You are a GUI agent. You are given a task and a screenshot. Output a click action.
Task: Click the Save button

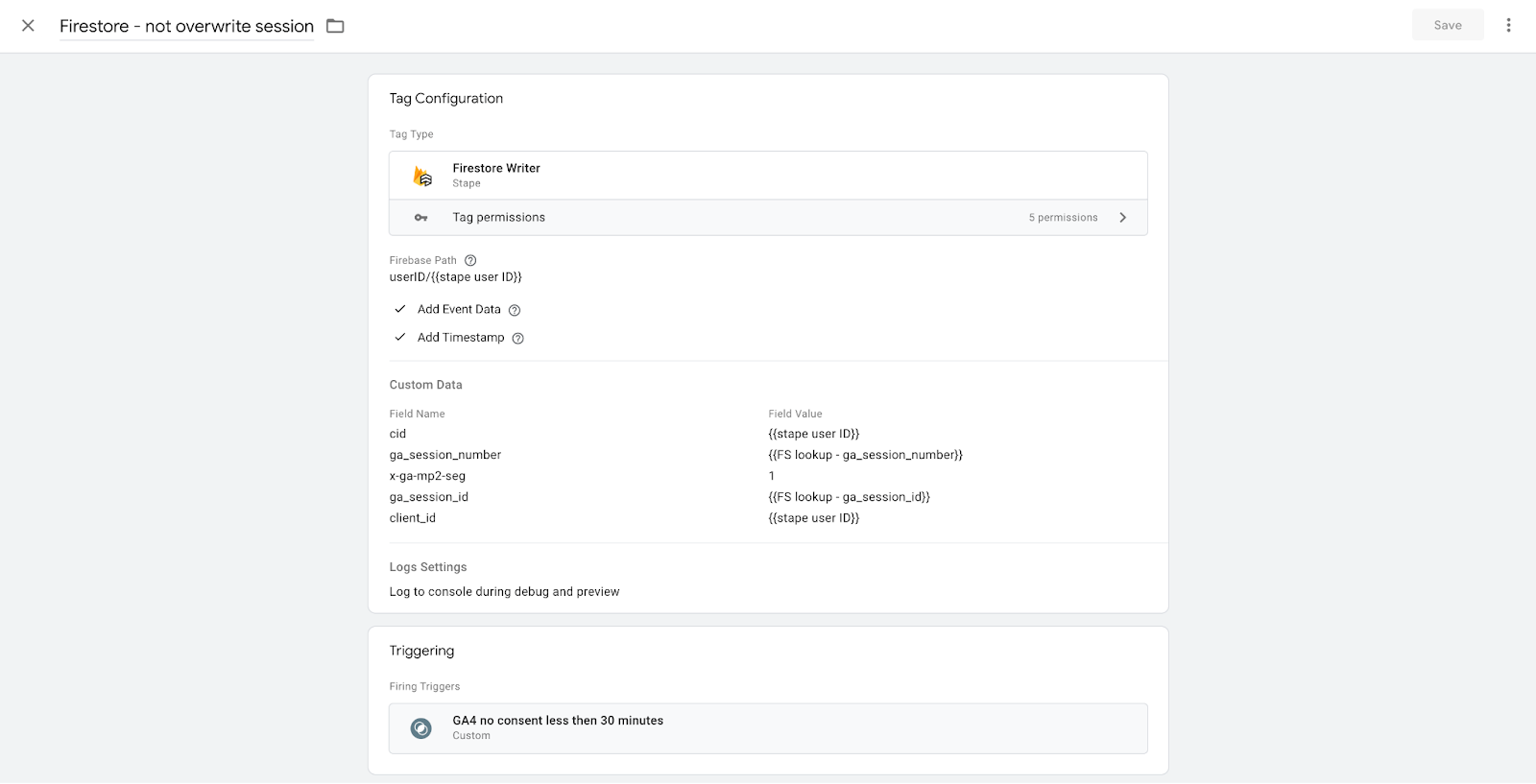[1448, 25]
